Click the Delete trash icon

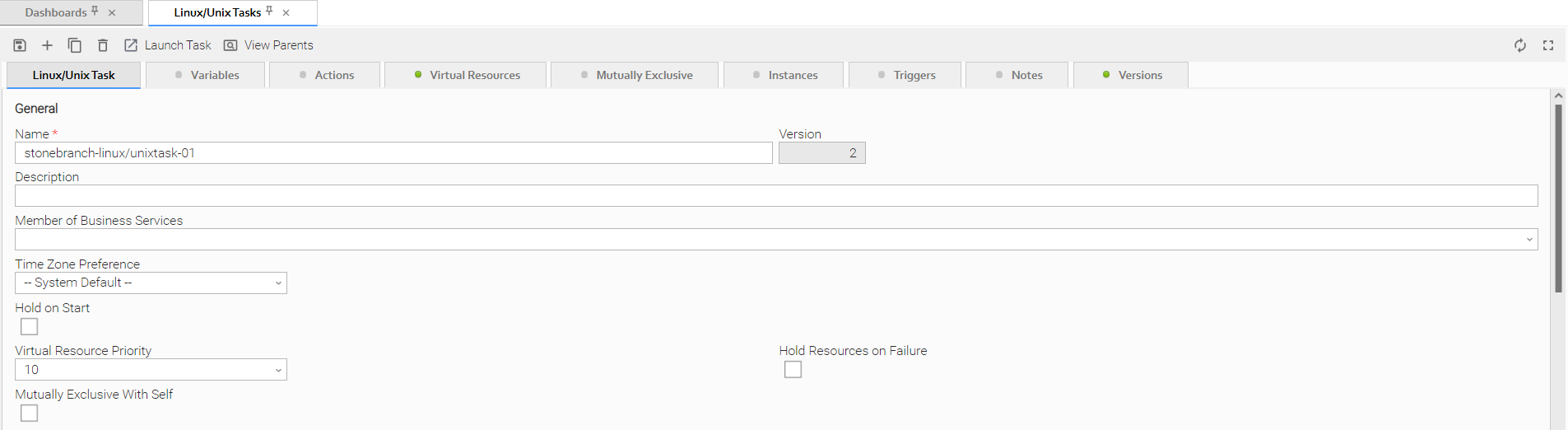(x=103, y=45)
